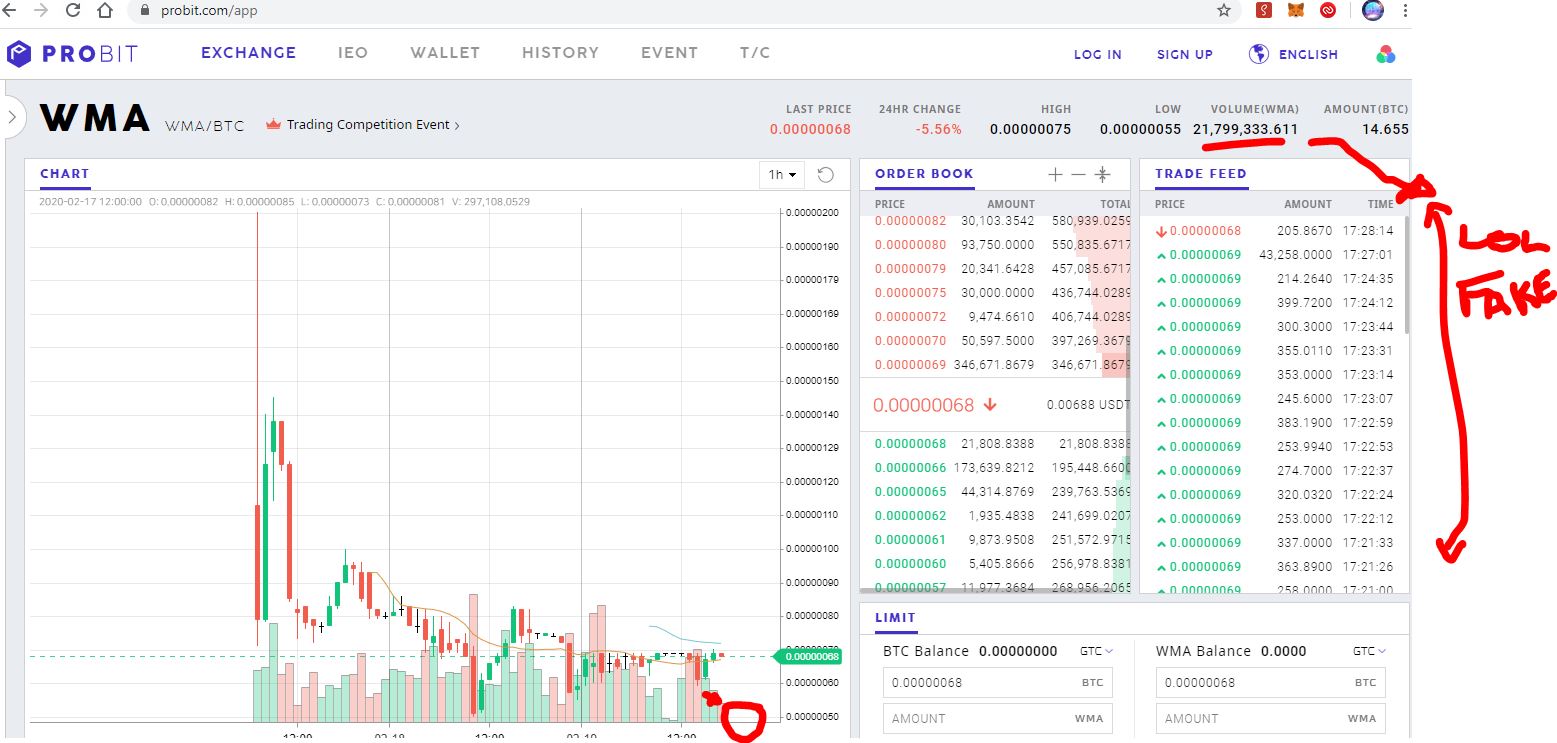Click buy AMOUNT field under BTC Balance
1557x743 pixels.
tap(998, 718)
